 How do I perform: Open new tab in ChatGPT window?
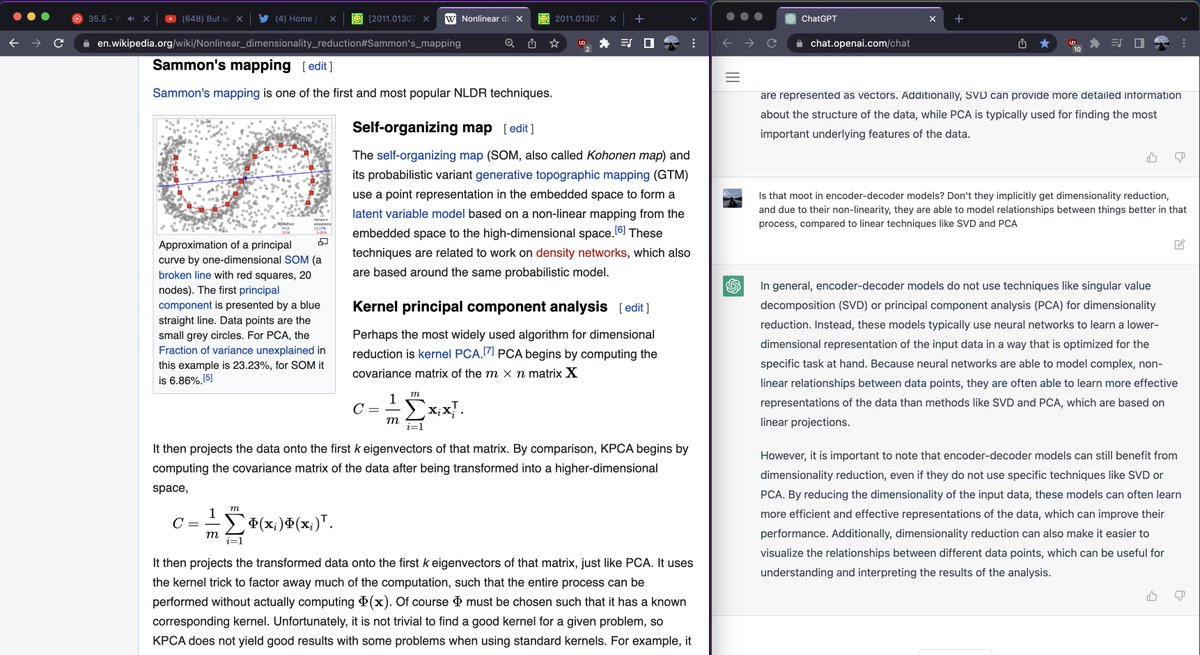point(959,18)
